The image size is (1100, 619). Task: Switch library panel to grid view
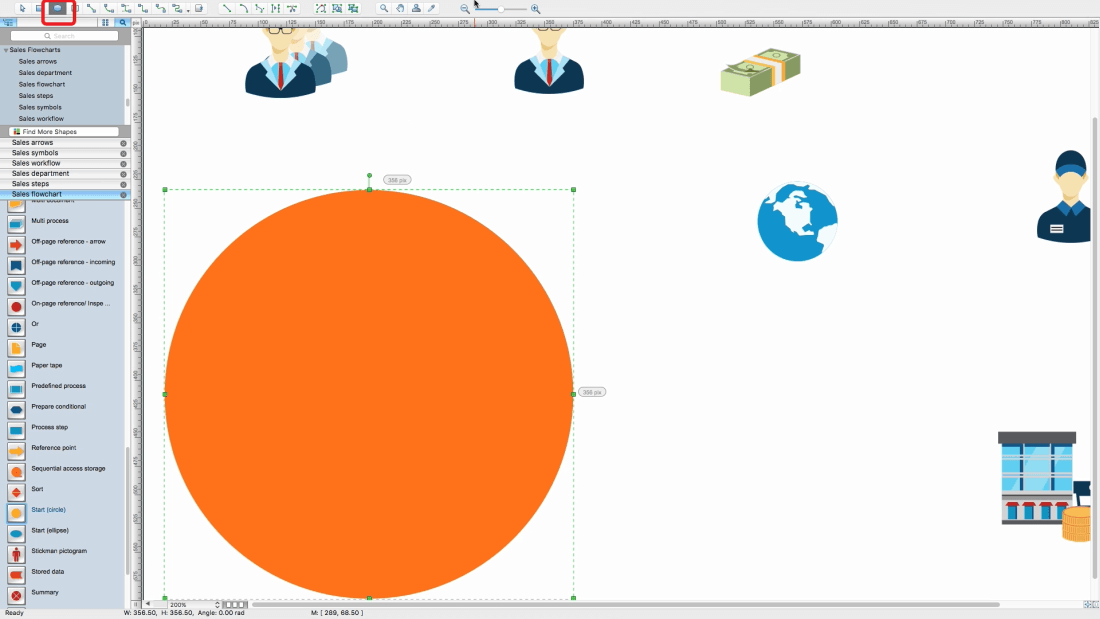[105, 22]
